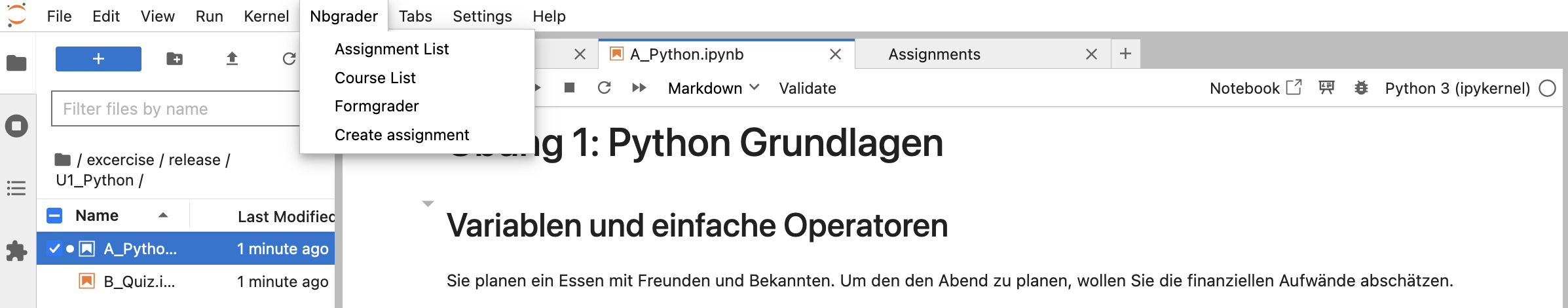Uncheck the A_Python notebook file checkbox

tap(54, 248)
